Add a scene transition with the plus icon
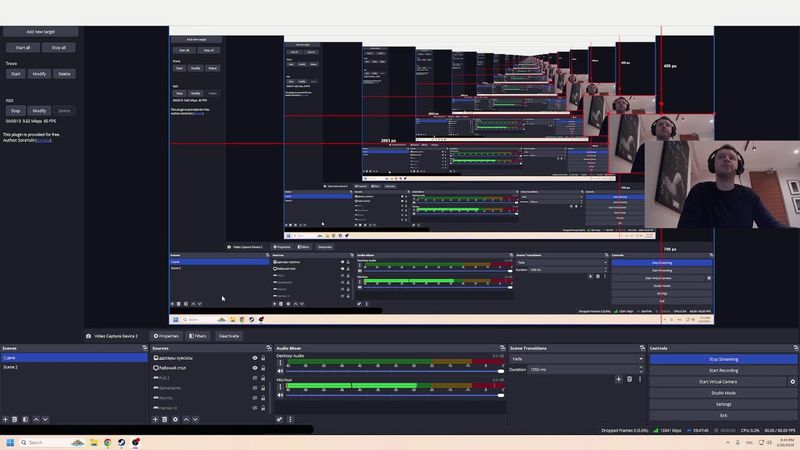 tap(618, 379)
